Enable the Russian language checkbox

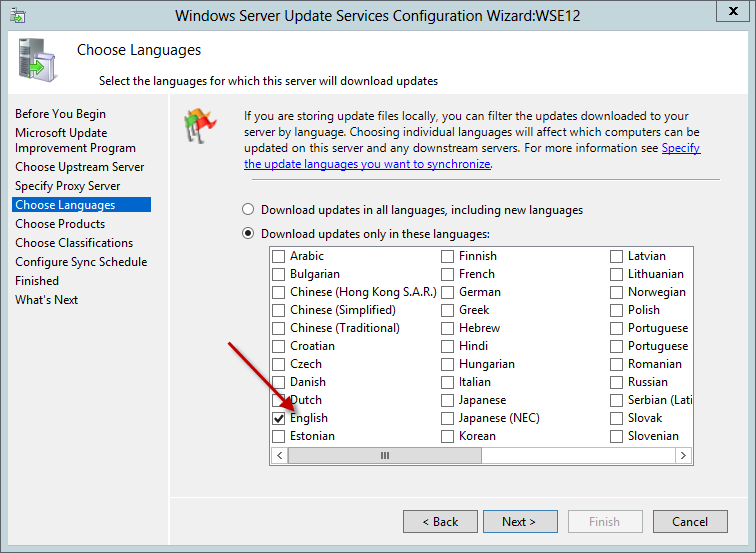click(x=617, y=382)
